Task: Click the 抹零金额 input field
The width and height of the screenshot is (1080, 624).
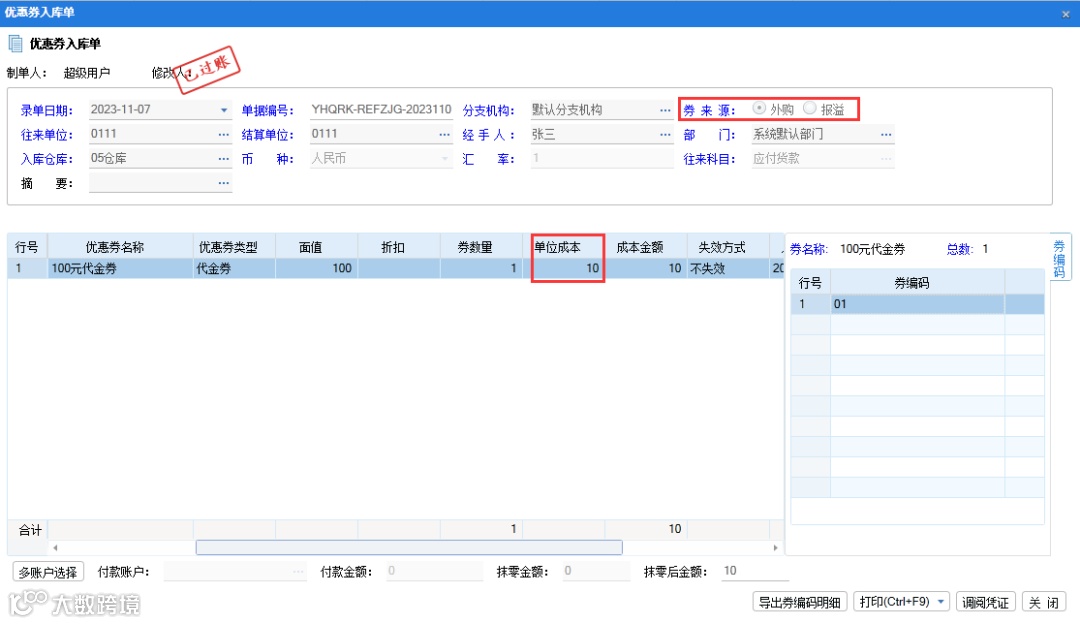Action: [596, 571]
